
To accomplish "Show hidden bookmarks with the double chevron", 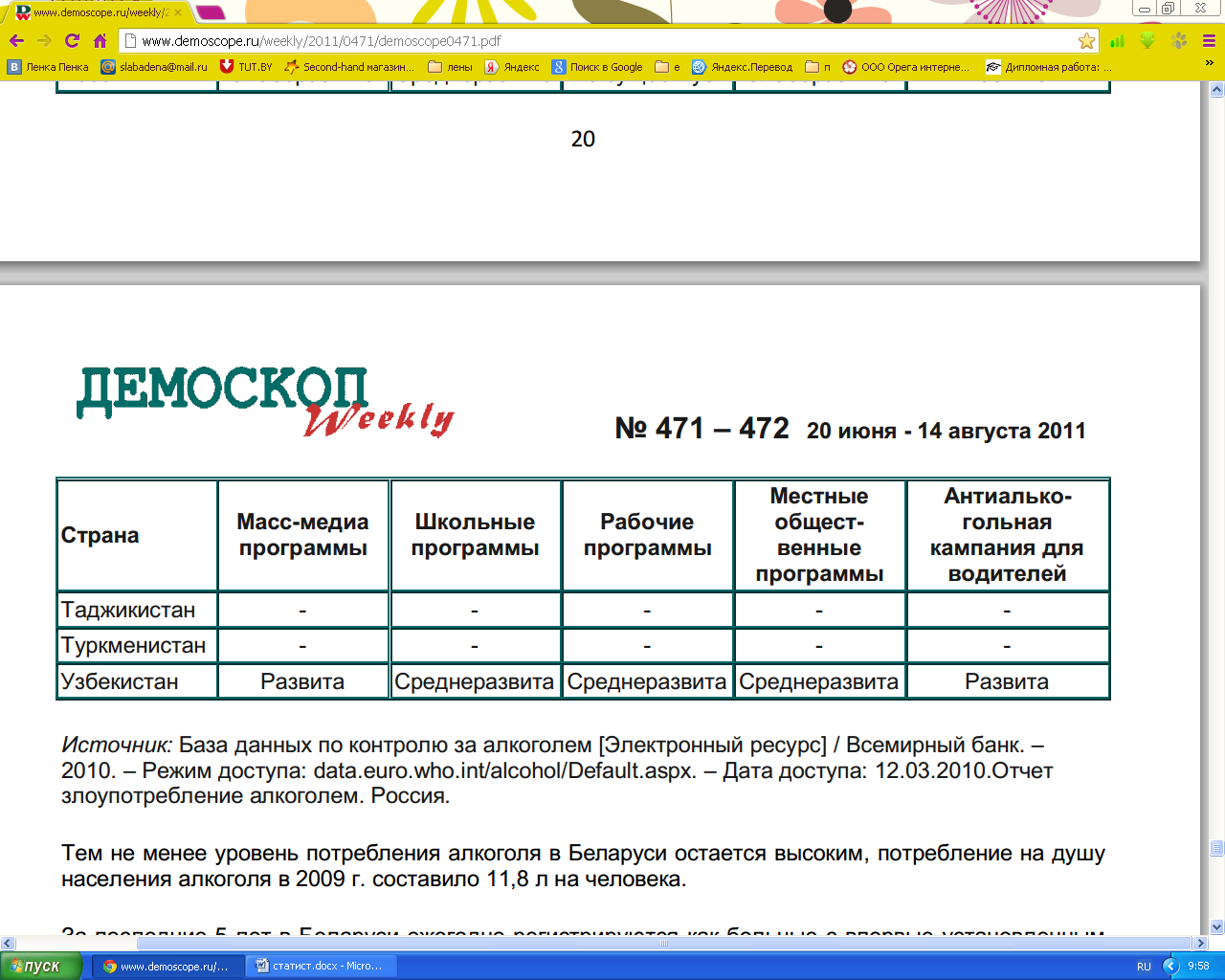I will pos(1209,63).
